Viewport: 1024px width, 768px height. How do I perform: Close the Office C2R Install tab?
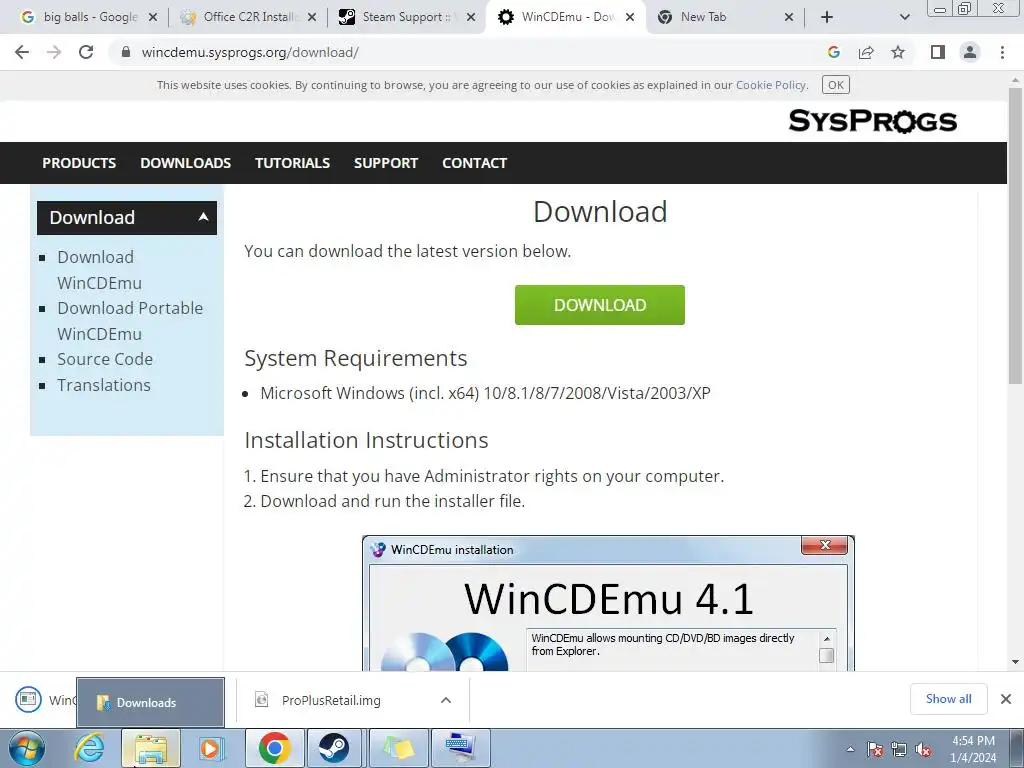pos(312,17)
